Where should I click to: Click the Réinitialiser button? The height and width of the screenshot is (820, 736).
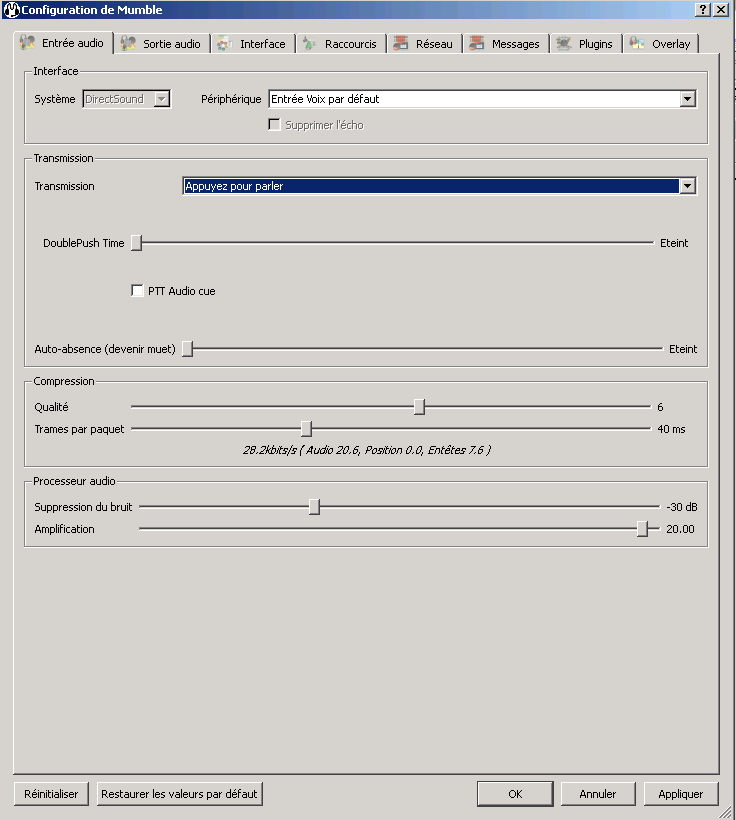coord(51,794)
